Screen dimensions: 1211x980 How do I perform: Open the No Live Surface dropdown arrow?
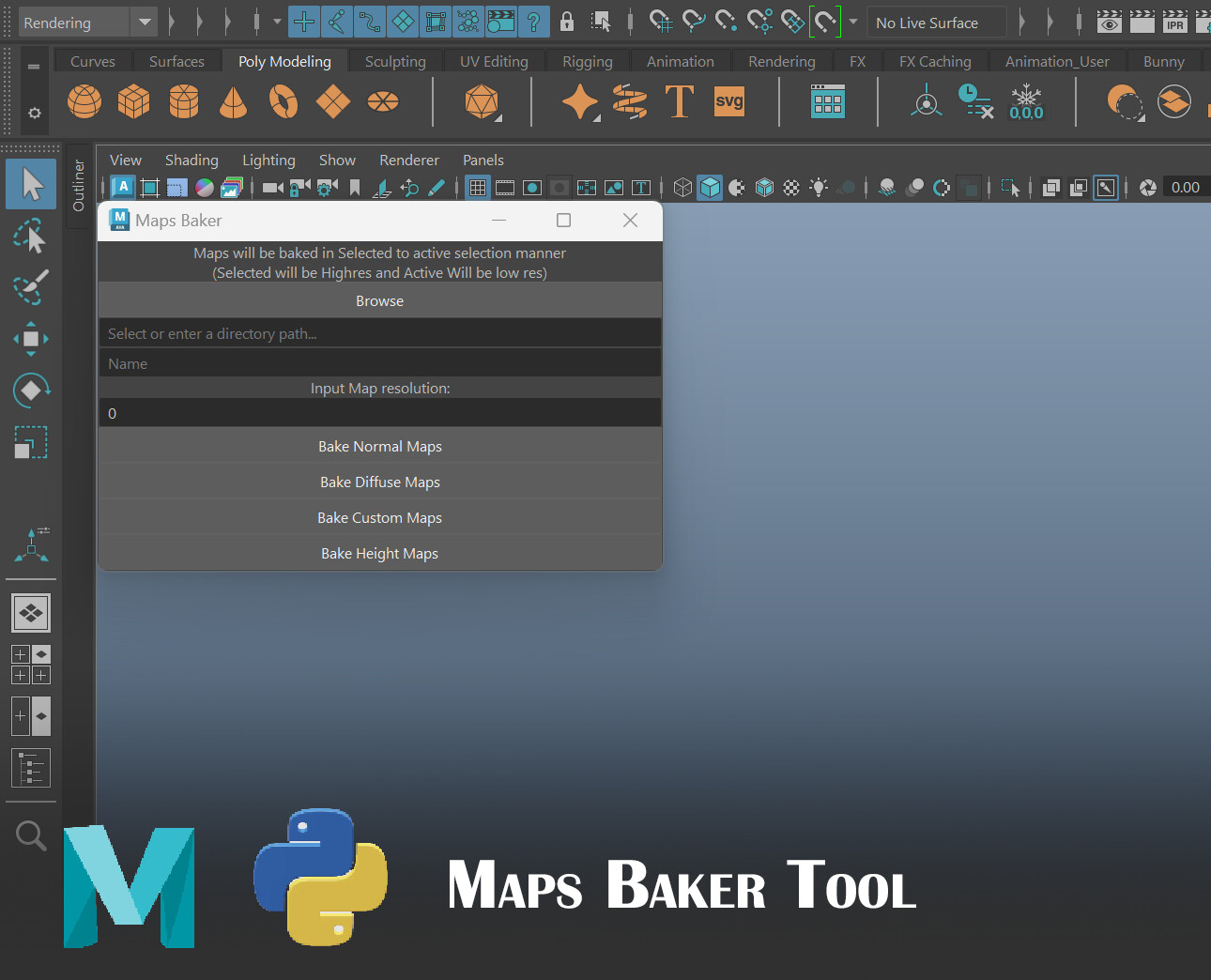[x=852, y=22]
